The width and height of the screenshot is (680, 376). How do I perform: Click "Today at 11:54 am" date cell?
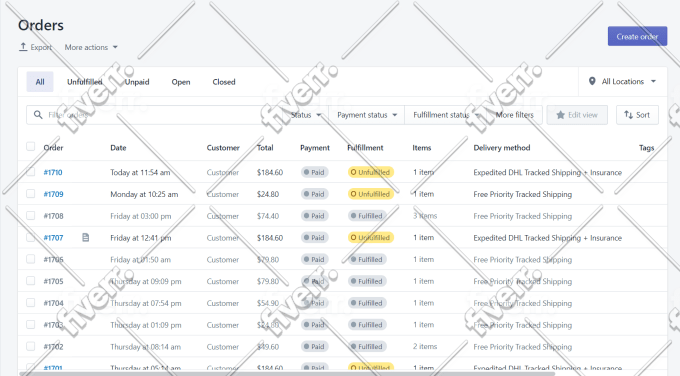point(140,172)
